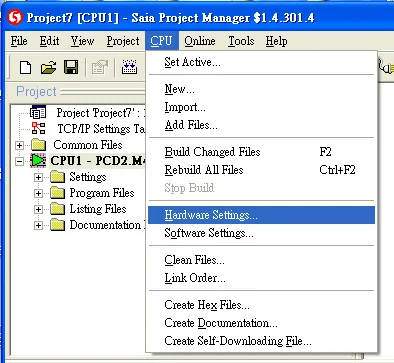394x363 pixels.
Task: Expand the Settings folder node
Action: pos(38,177)
